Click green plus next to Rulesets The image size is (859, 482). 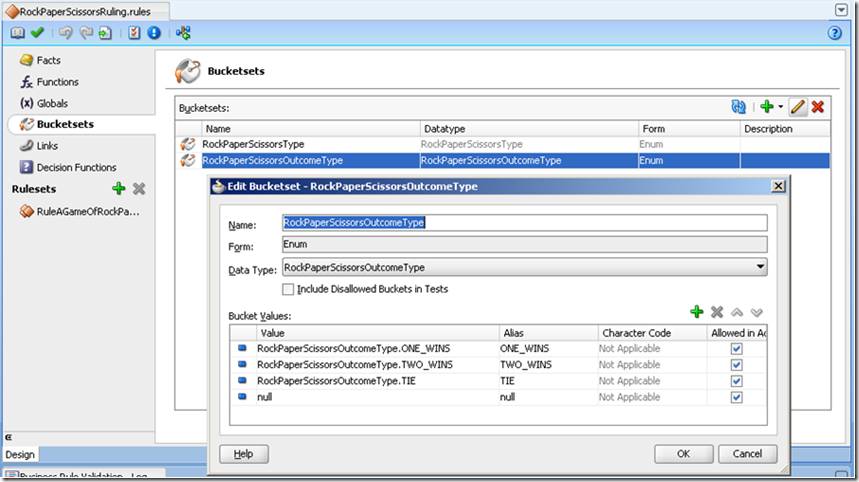(x=118, y=189)
